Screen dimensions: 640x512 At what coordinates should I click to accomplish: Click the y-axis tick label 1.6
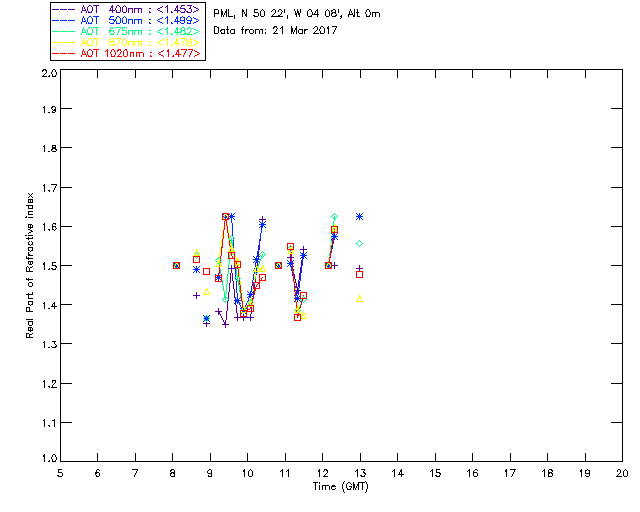49,227
